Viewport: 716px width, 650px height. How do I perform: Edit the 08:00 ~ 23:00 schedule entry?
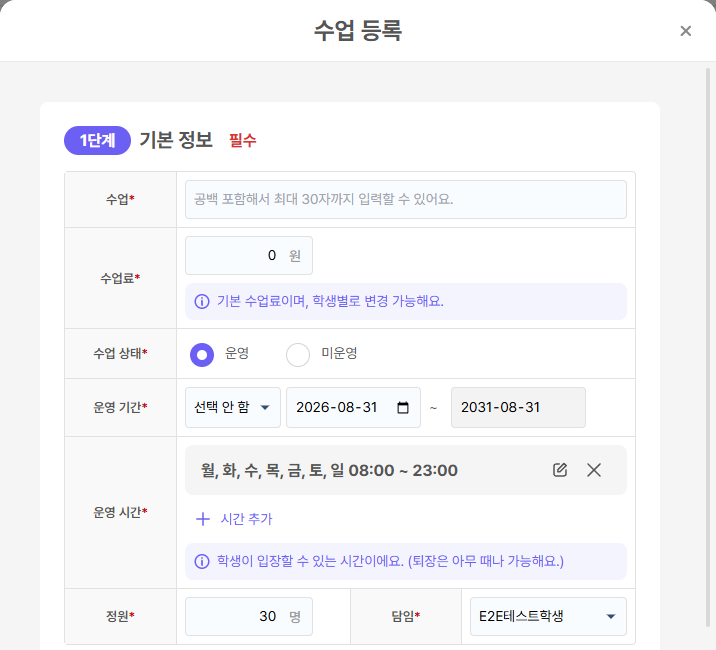coord(560,470)
